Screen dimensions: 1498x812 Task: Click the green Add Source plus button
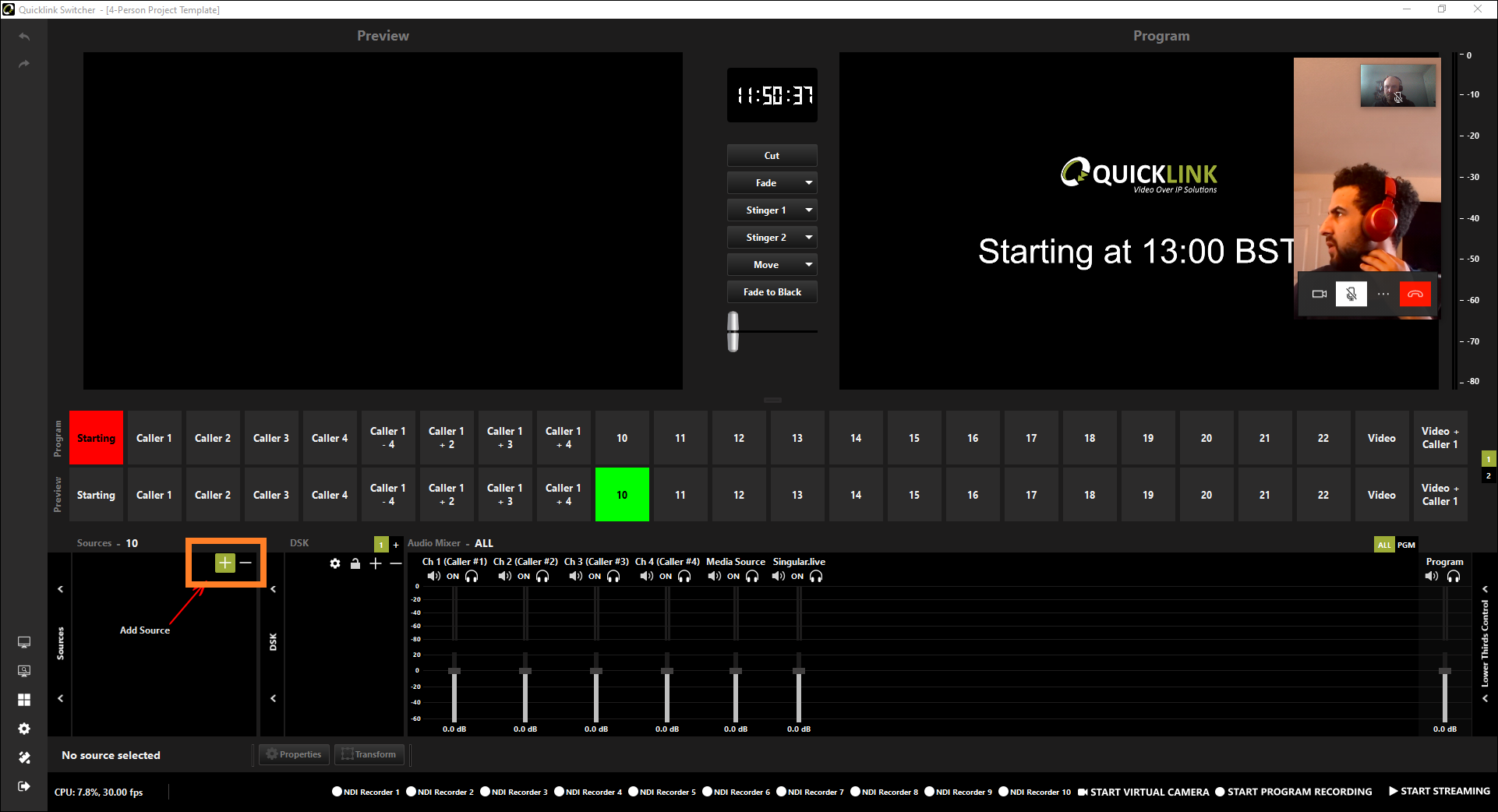pyautogui.click(x=224, y=563)
